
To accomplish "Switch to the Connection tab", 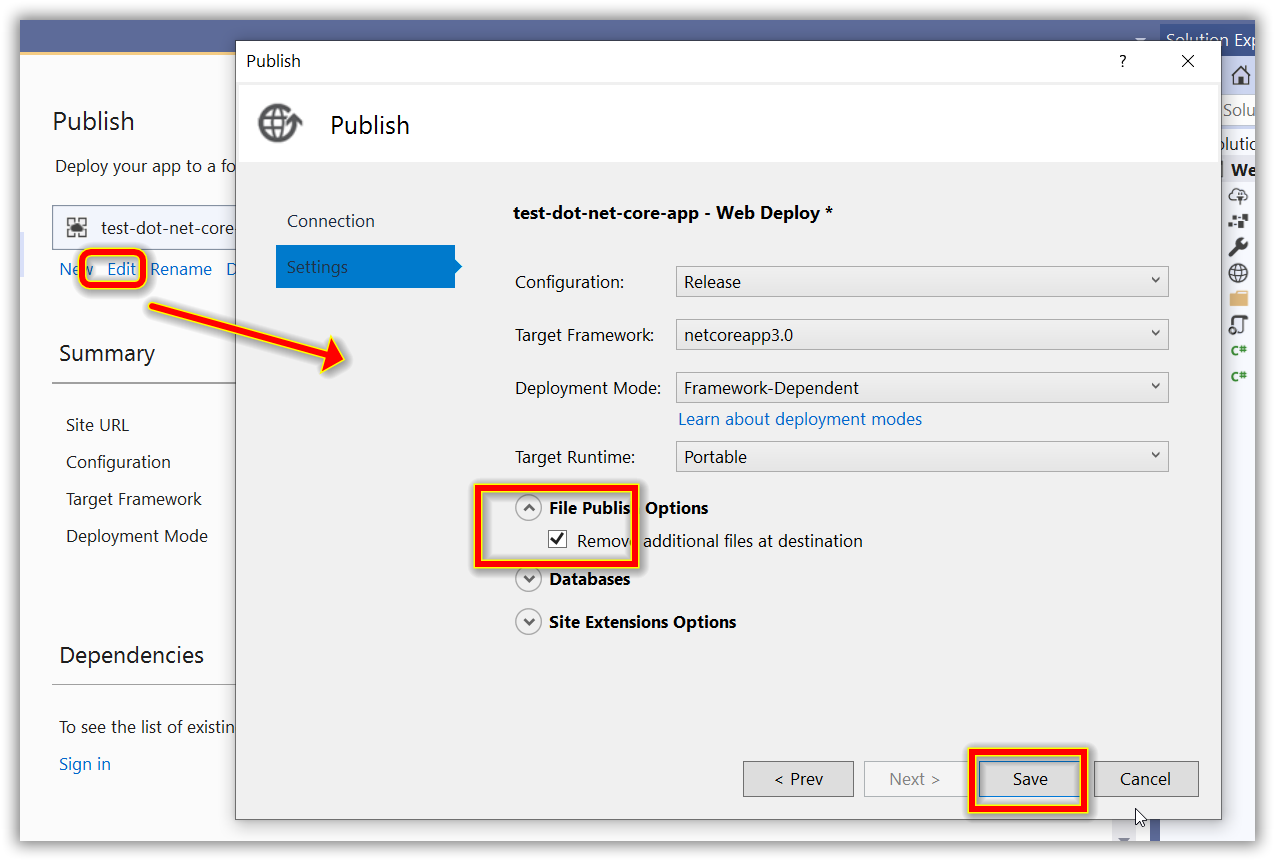I will tap(331, 221).
